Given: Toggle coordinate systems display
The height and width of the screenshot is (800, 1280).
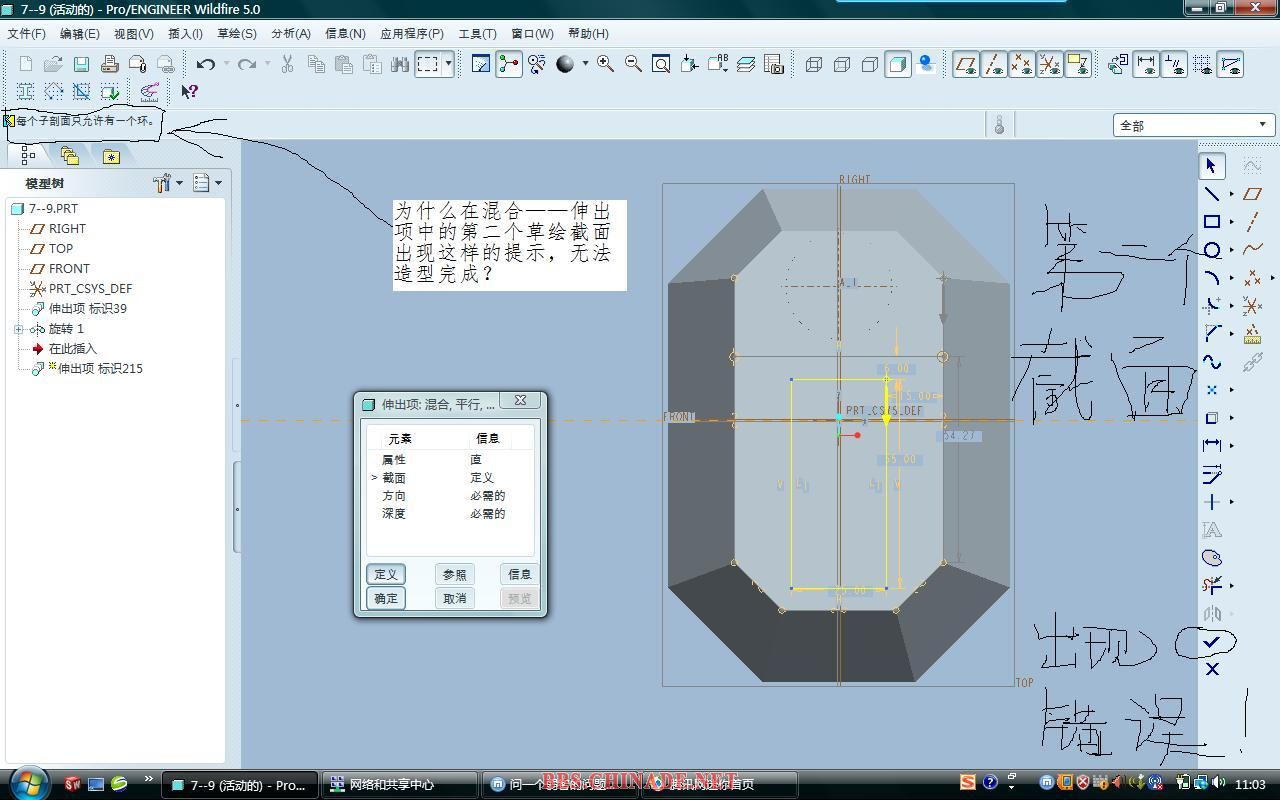Looking at the screenshot, I should point(1050,64).
